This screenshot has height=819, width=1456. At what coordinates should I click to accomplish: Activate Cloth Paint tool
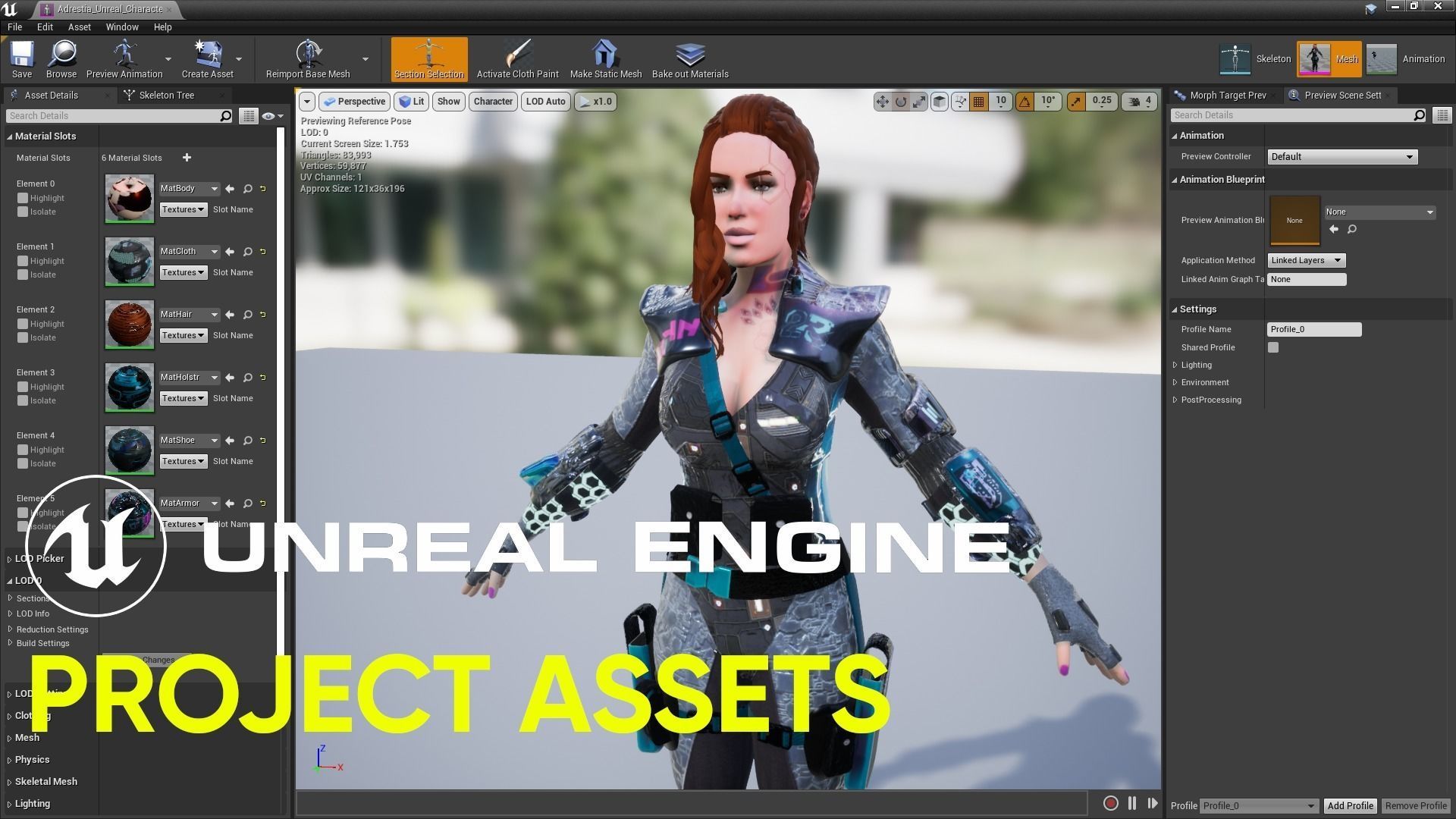[x=517, y=59]
